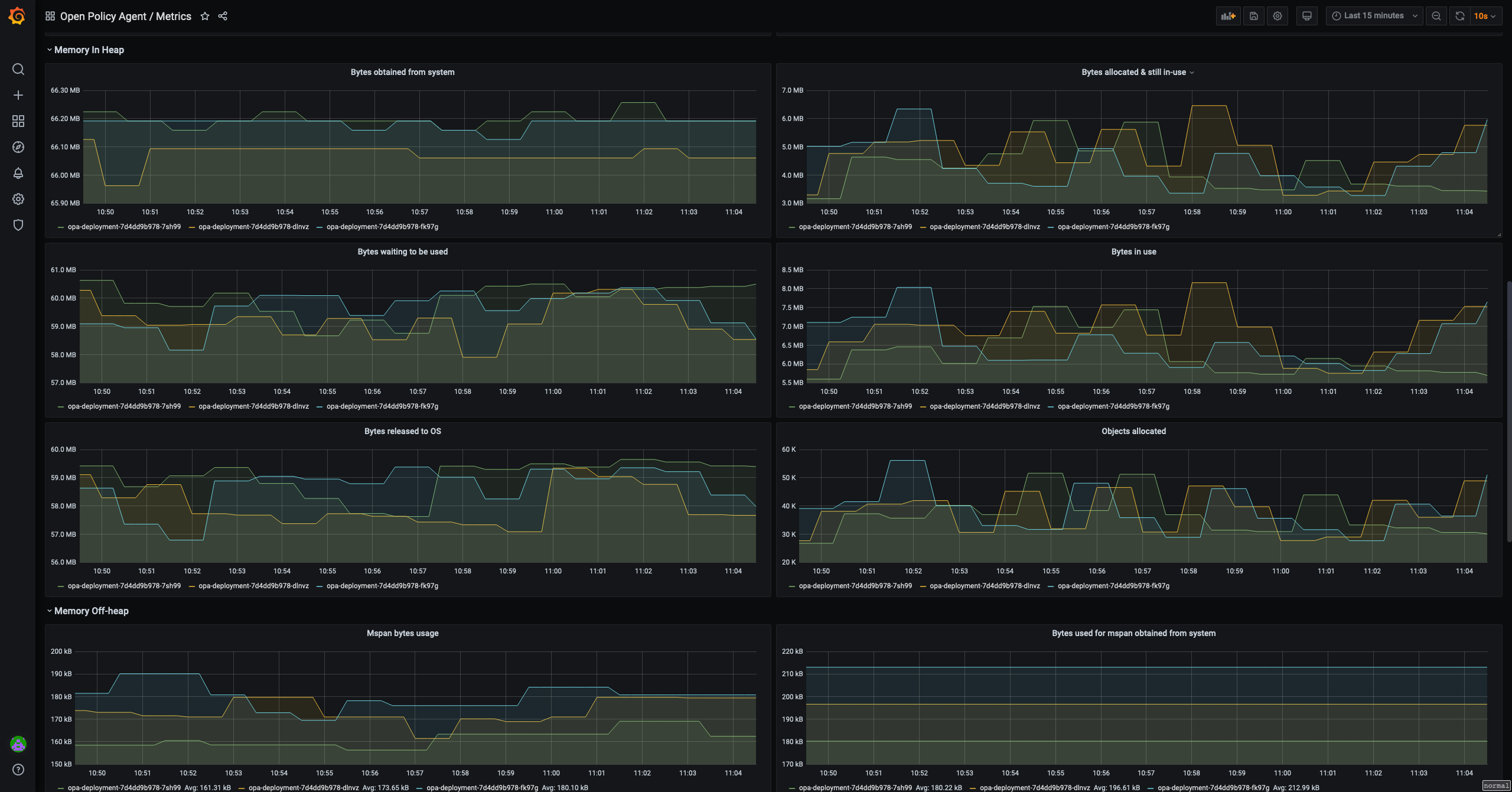This screenshot has height=792, width=1512.
Task: Click the zoom out time range icon
Action: (x=1436, y=16)
